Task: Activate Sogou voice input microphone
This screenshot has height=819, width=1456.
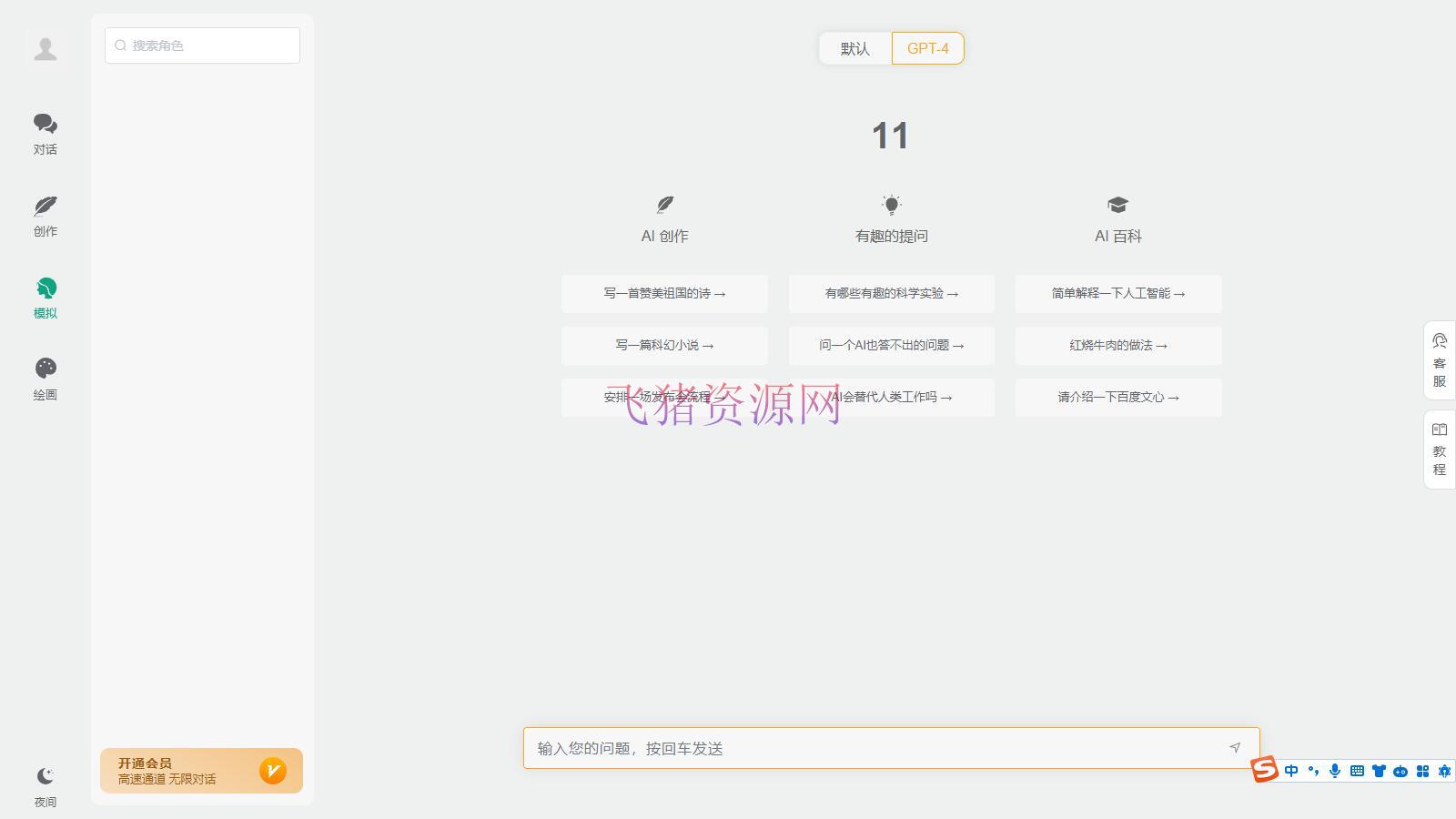Action: [1335, 771]
